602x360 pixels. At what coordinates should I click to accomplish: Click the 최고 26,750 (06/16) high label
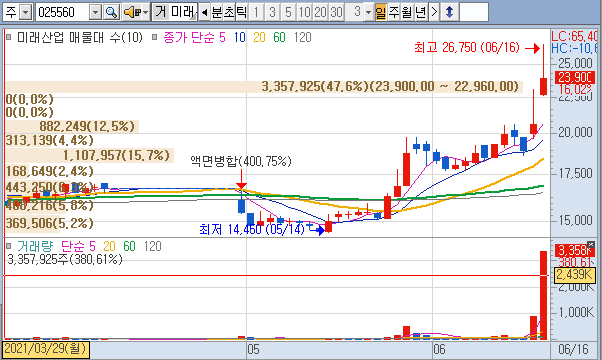coord(467,48)
